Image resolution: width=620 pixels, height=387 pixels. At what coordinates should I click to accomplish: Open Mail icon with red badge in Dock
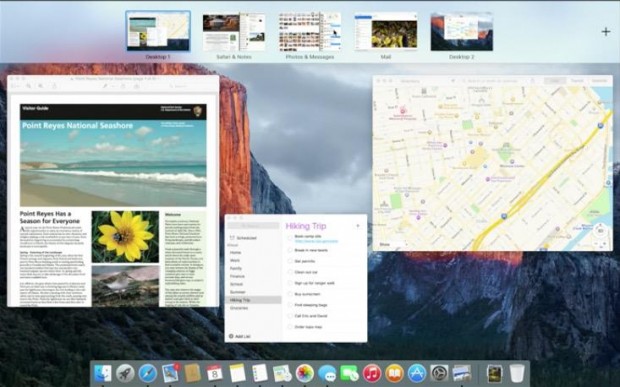[170, 373]
